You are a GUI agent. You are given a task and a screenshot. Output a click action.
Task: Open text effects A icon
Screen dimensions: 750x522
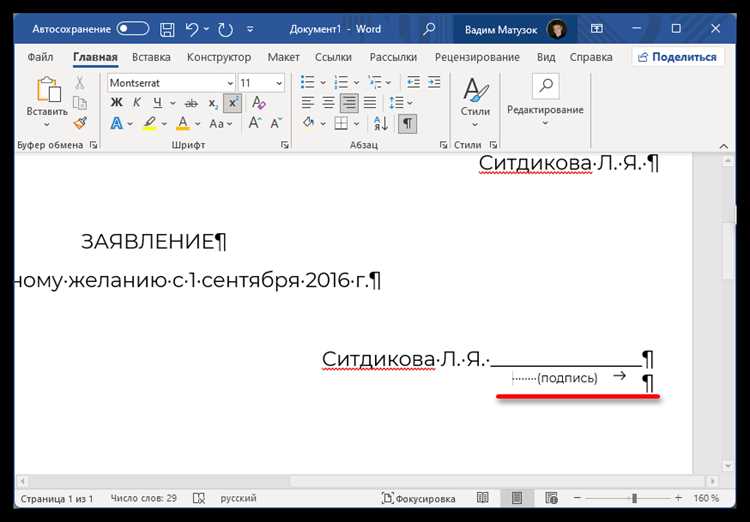[x=116, y=123]
